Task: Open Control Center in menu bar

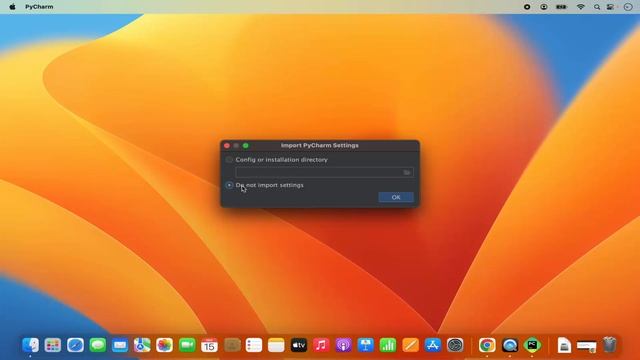Action: [x=611, y=7]
